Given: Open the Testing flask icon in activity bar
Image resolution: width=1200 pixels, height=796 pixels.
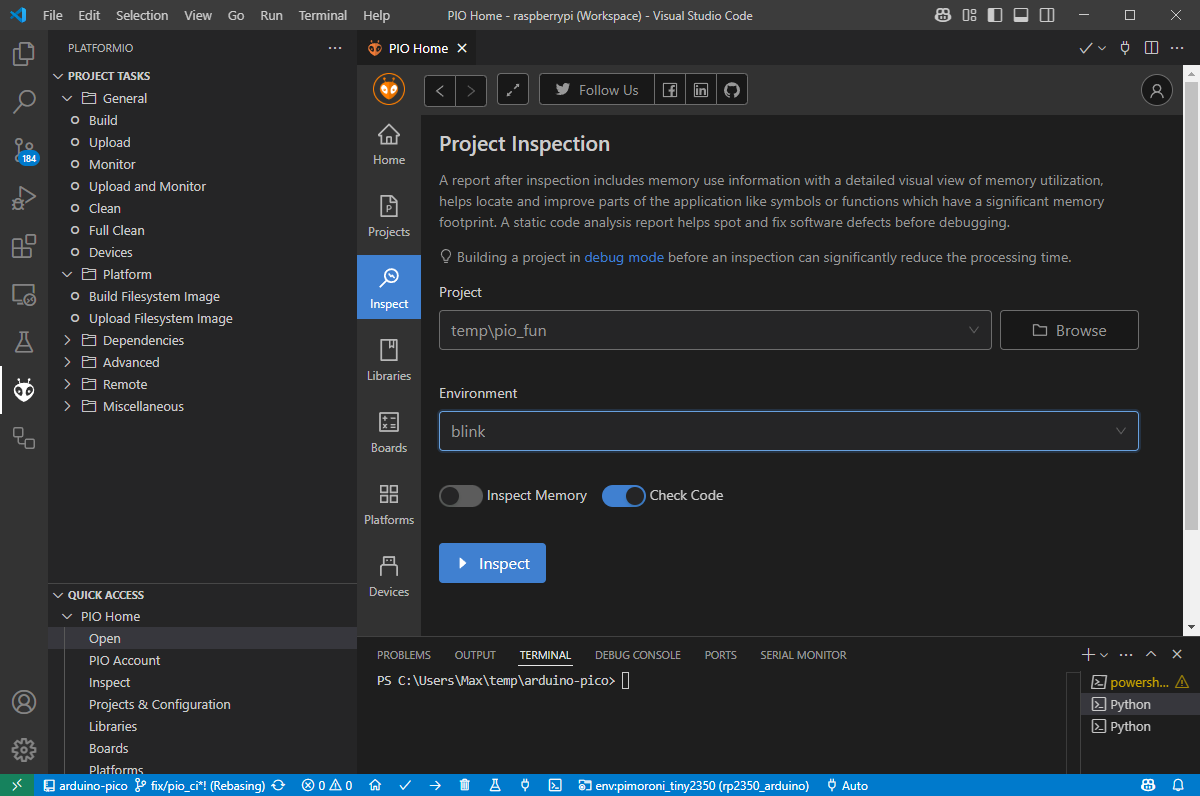Looking at the screenshot, I should pyautogui.click(x=24, y=342).
